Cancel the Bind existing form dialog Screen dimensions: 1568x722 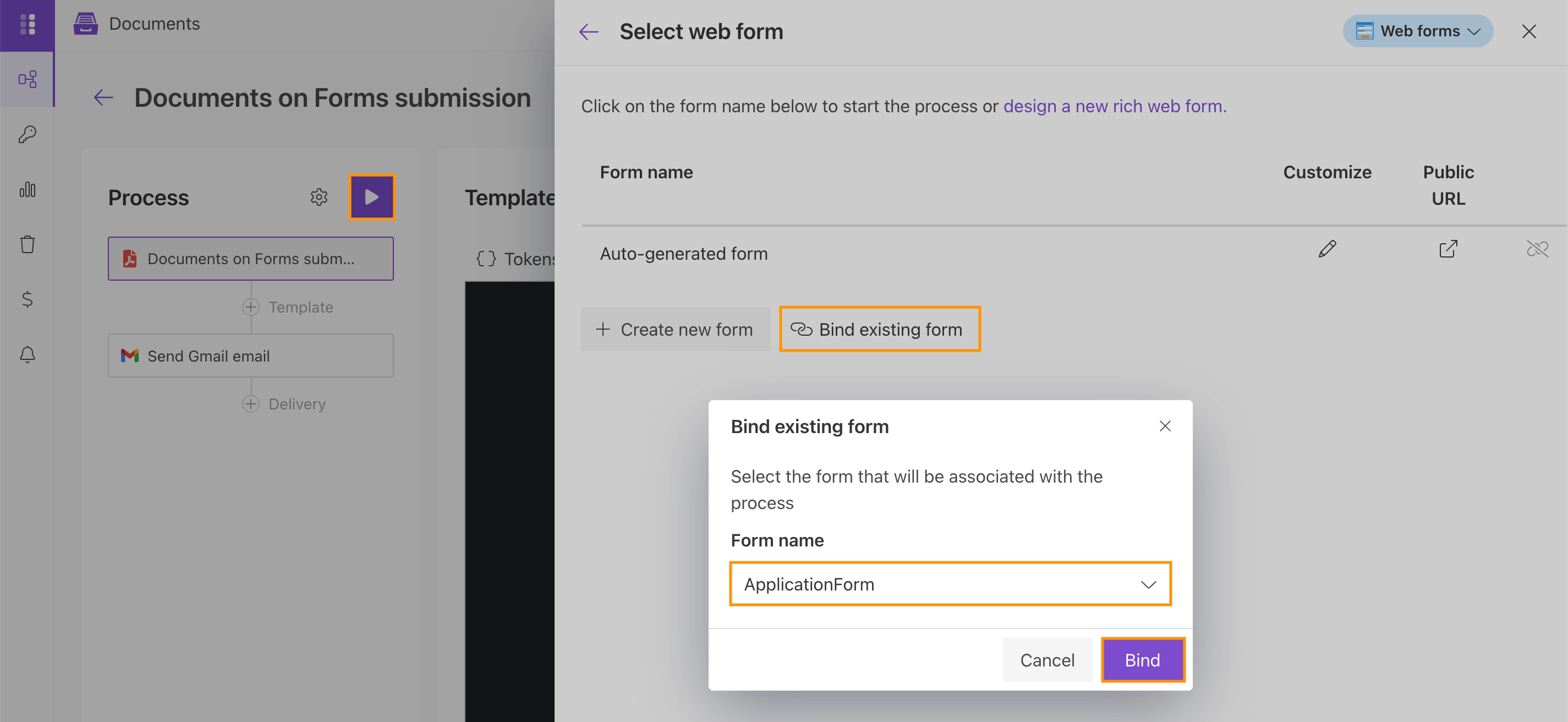point(1047,660)
